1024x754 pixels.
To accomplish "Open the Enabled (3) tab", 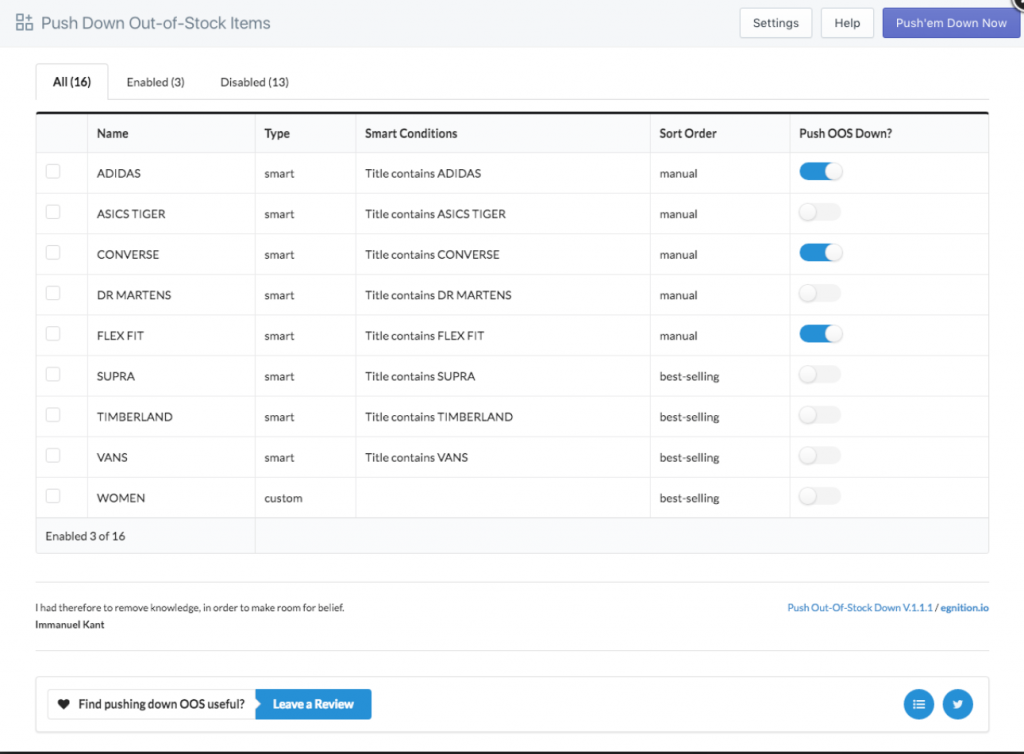I will pyautogui.click(x=155, y=82).
